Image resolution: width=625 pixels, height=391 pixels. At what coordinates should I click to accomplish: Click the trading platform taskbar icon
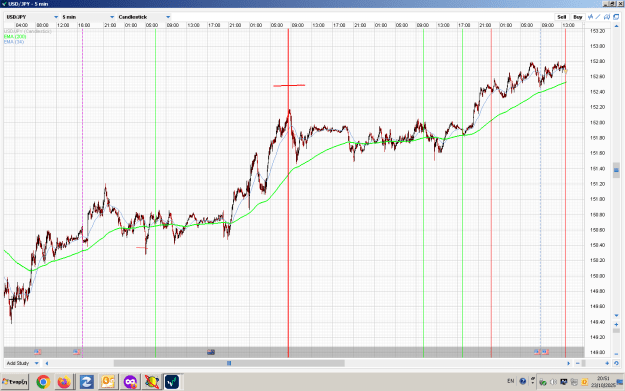tap(172, 382)
